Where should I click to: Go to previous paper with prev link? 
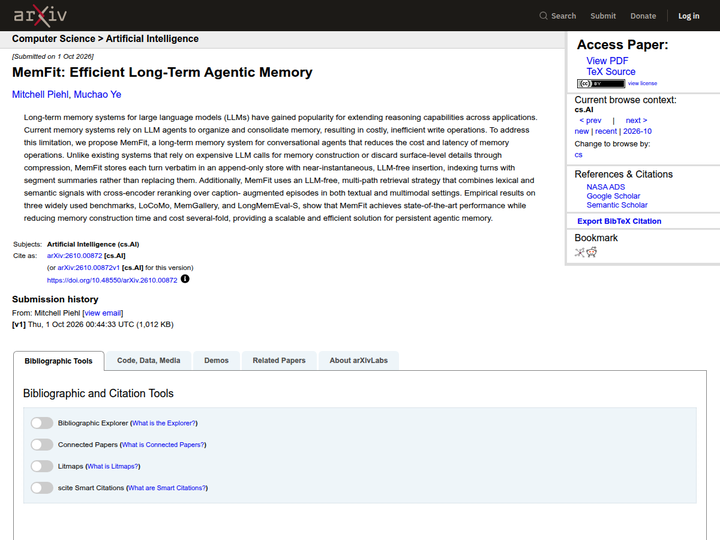tap(590, 120)
